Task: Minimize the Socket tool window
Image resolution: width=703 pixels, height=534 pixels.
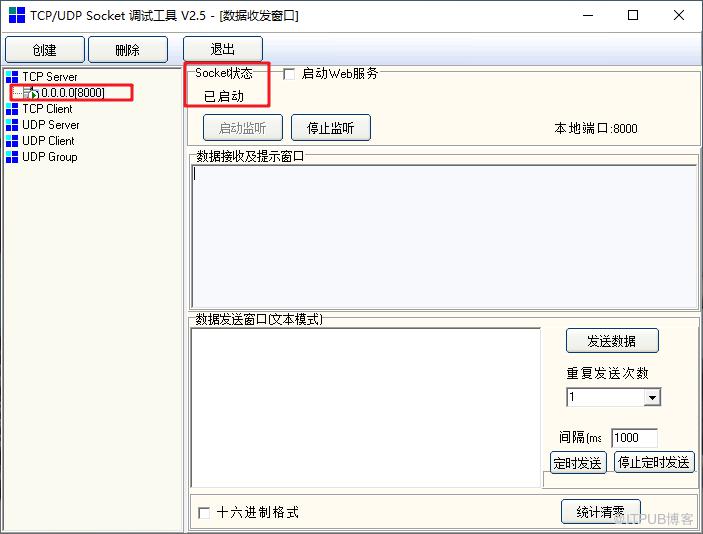Action: pyautogui.click(x=588, y=15)
